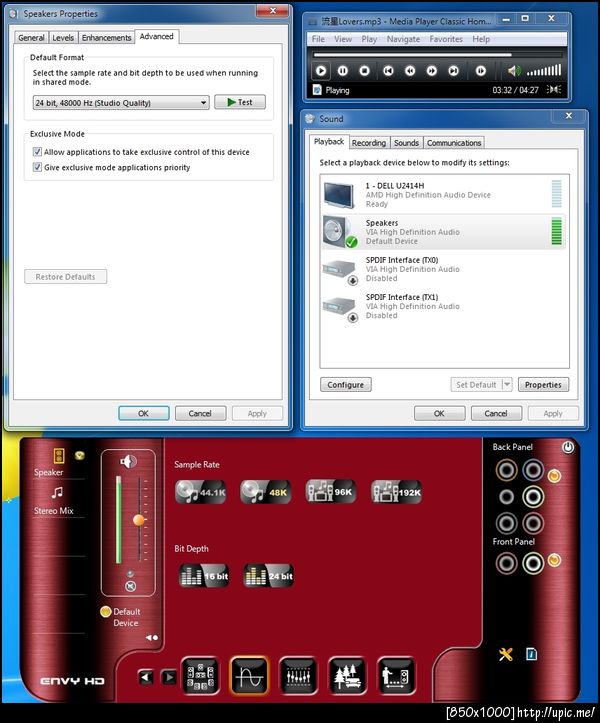Screen dimensions: 600x723
Task: Click the frame-step button in Media Player
Action: pos(481,71)
